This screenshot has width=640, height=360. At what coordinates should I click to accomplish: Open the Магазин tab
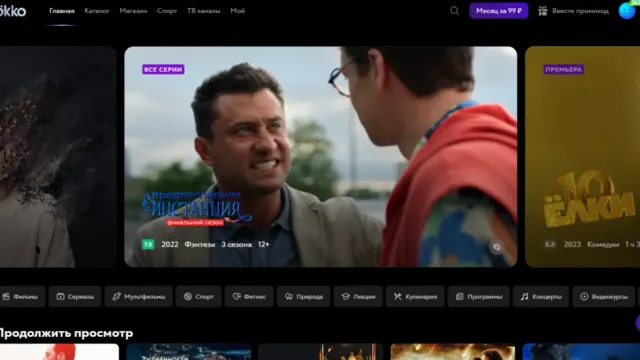coord(133,11)
